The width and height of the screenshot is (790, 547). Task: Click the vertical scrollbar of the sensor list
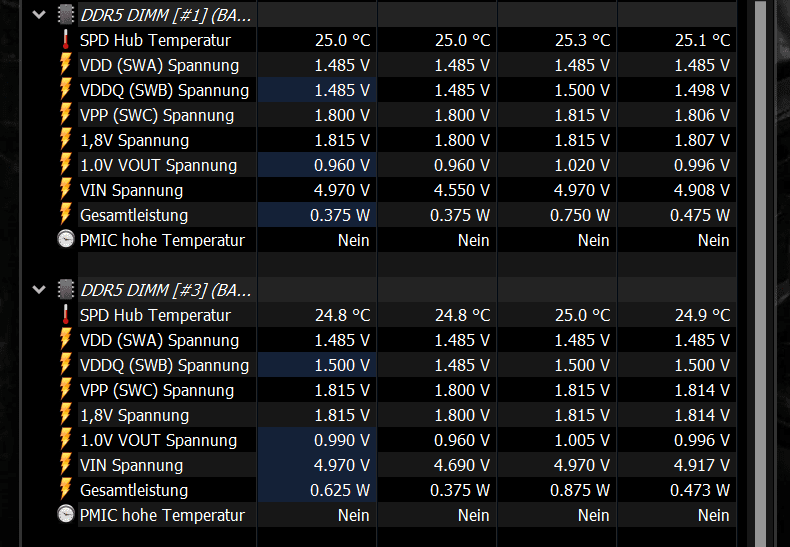coord(760,274)
